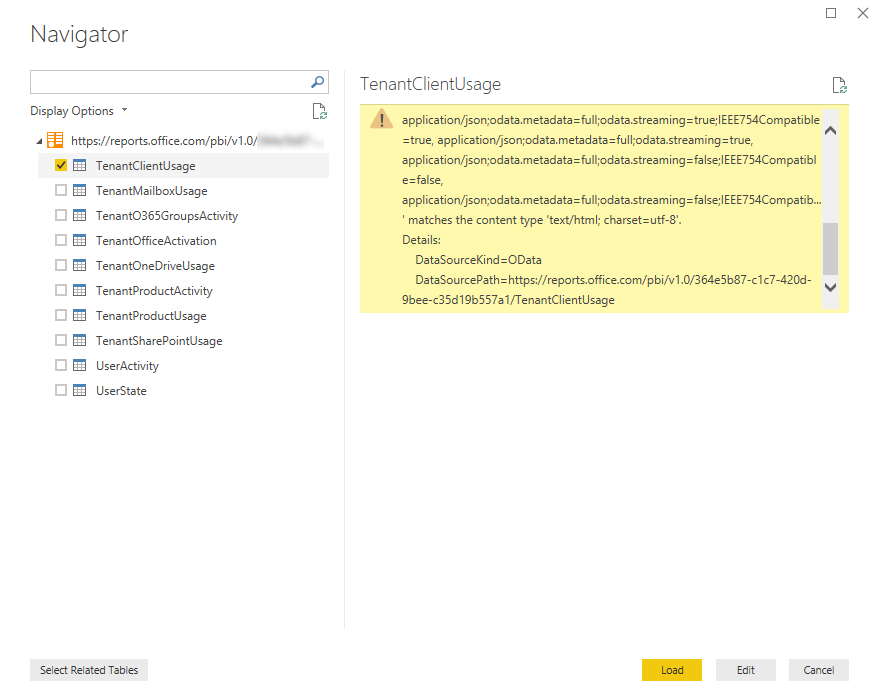879x699 pixels.
Task: Check the TenantMailboxUsage checkbox
Action: tap(61, 191)
